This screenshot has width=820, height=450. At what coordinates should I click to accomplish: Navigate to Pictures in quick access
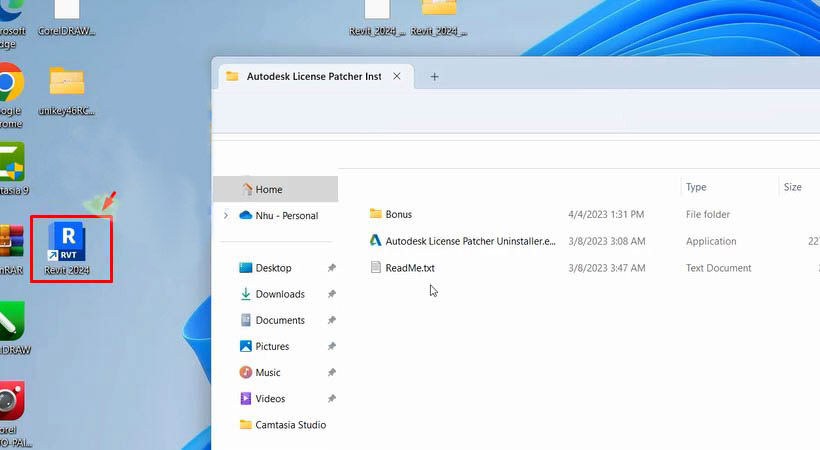272,346
